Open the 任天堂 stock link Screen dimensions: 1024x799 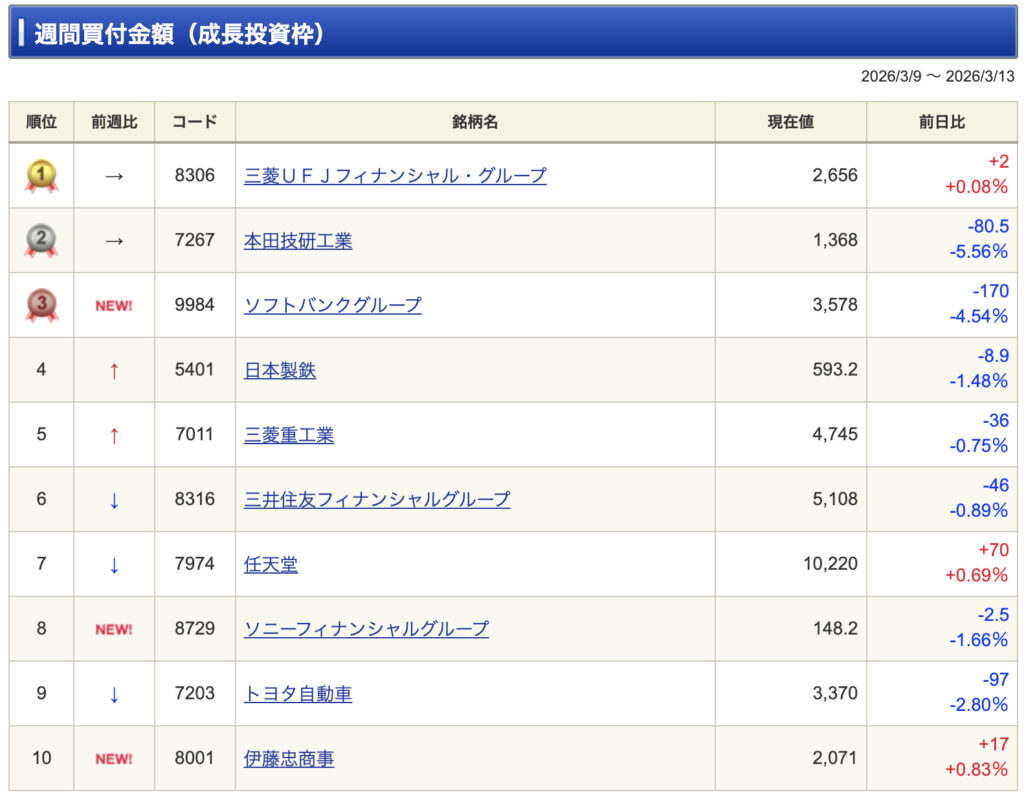[271, 565]
